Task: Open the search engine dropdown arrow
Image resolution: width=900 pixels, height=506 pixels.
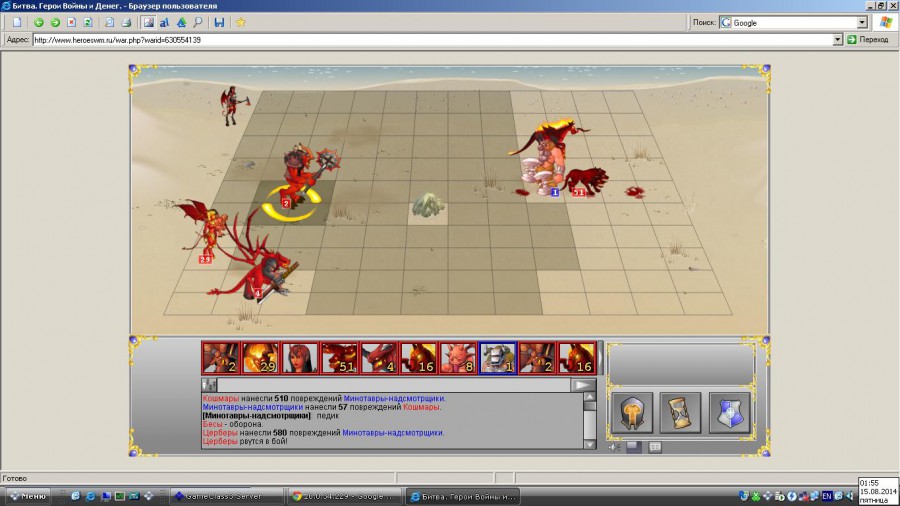Action: tap(862, 22)
